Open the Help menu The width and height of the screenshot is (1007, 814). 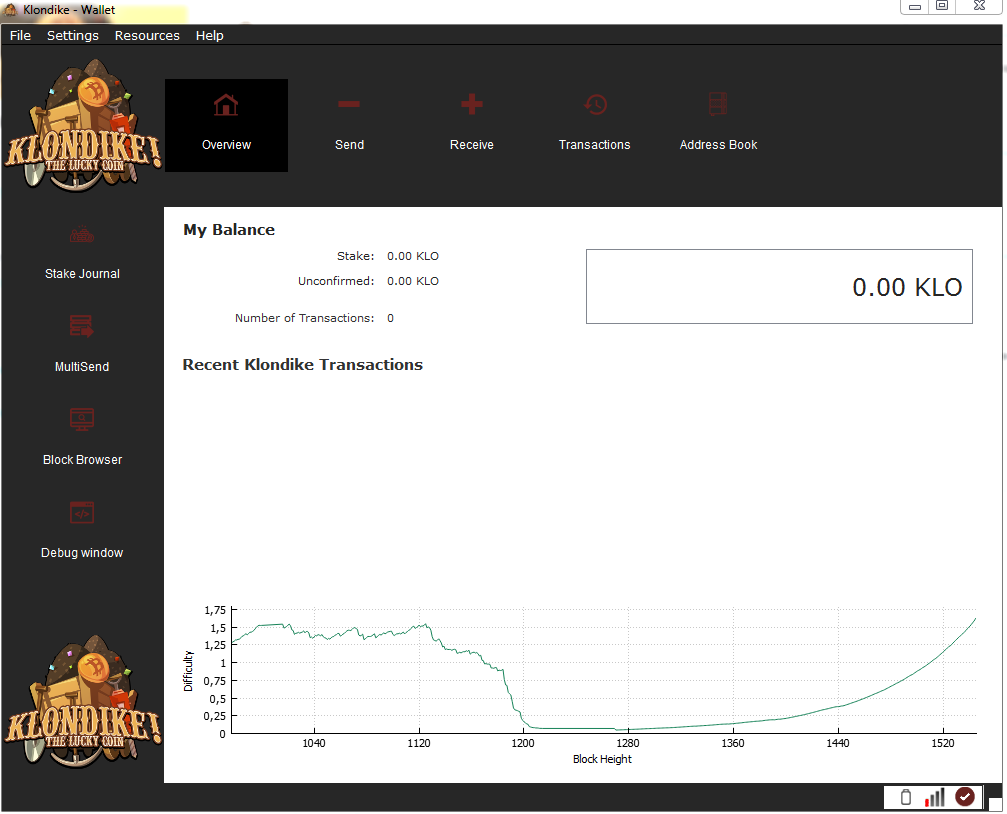pos(209,35)
